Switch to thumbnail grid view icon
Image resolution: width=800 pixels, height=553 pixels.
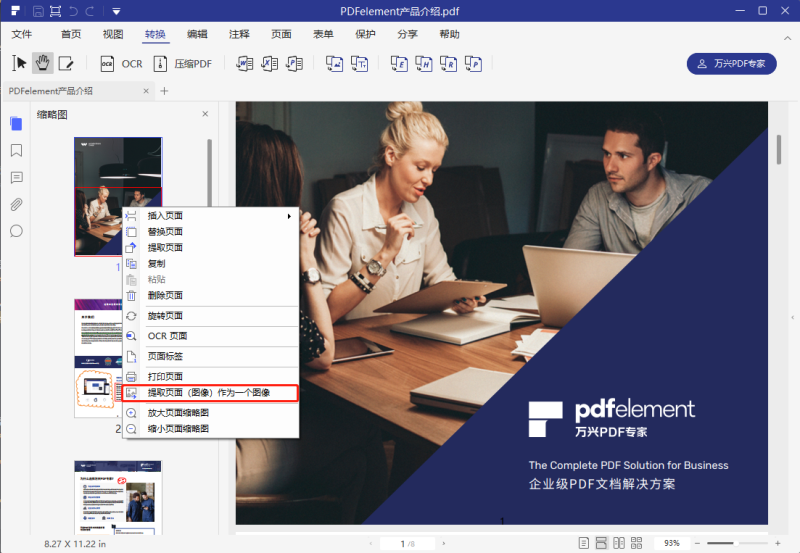pos(636,543)
